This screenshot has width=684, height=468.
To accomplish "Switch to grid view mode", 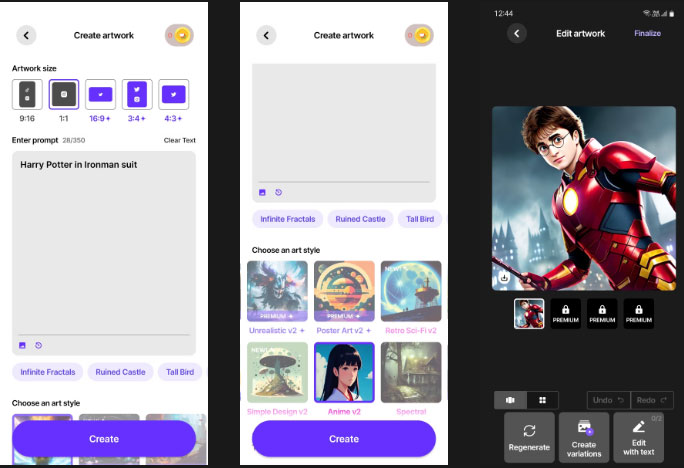I will [x=542, y=400].
